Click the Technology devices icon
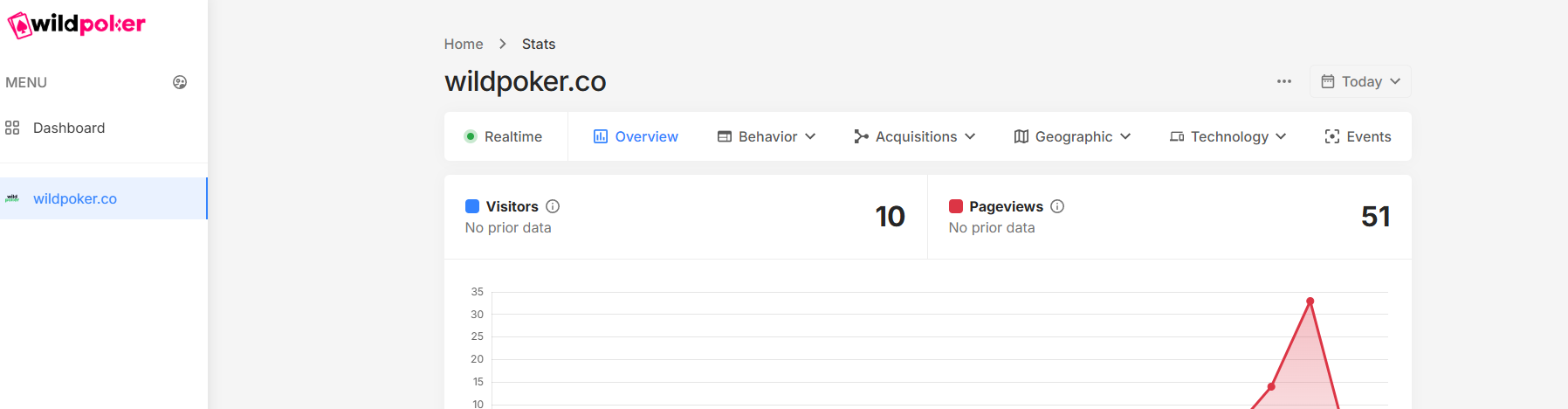 pyautogui.click(x=1177, y=136)
